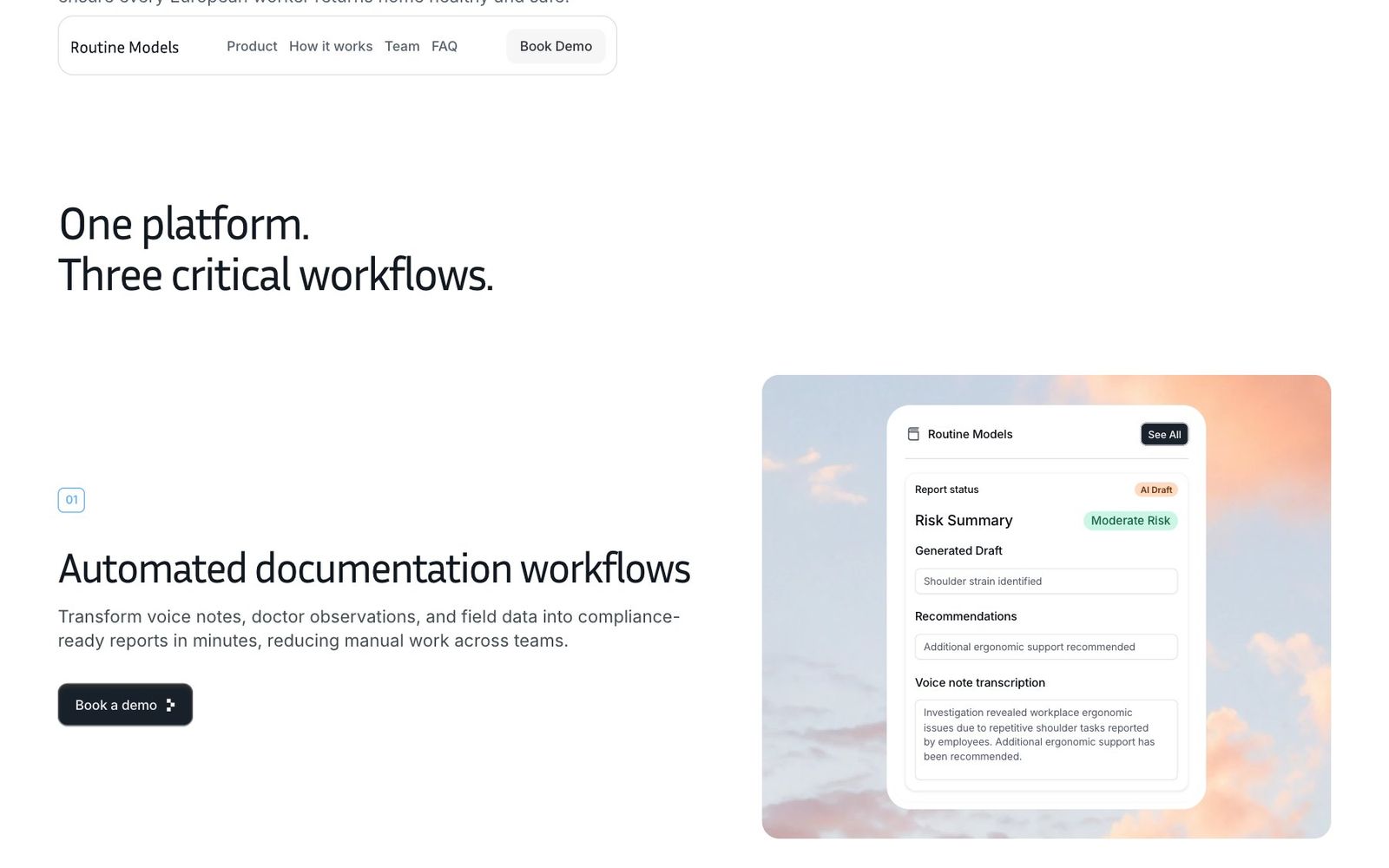Image resolution: width=1389 pixels, height=868 pixels.
Task: Click the Book Demo navbar button
Action: [x=556, y=46]
